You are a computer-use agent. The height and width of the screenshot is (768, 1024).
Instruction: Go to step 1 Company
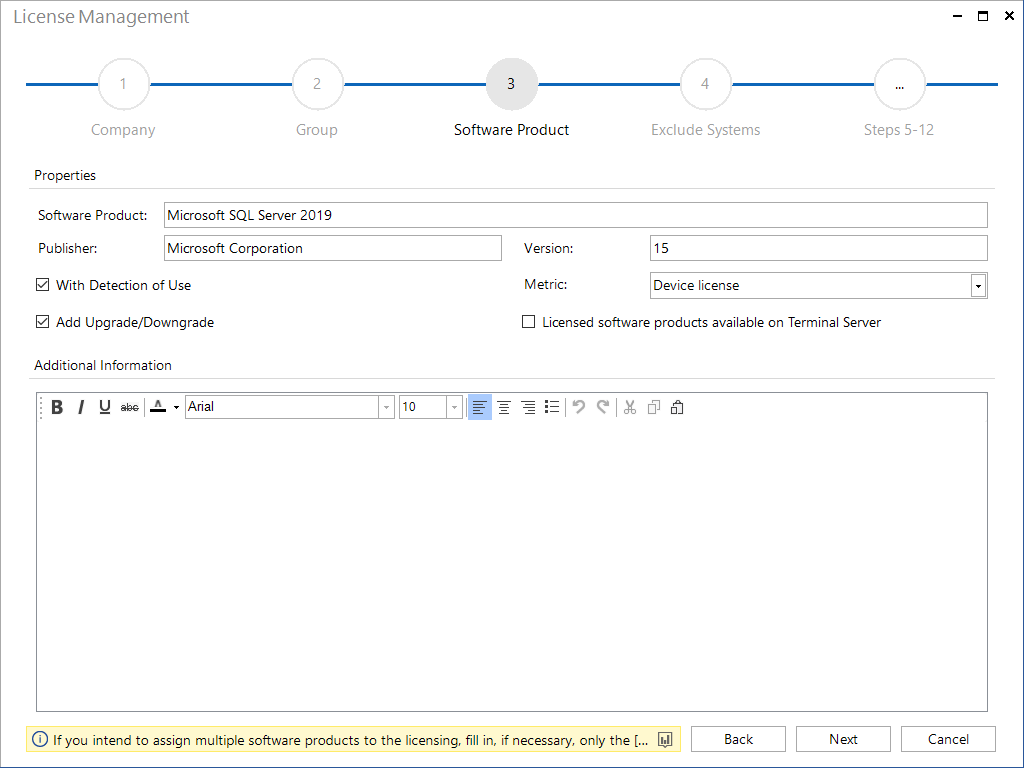click(x=123, y=84)
